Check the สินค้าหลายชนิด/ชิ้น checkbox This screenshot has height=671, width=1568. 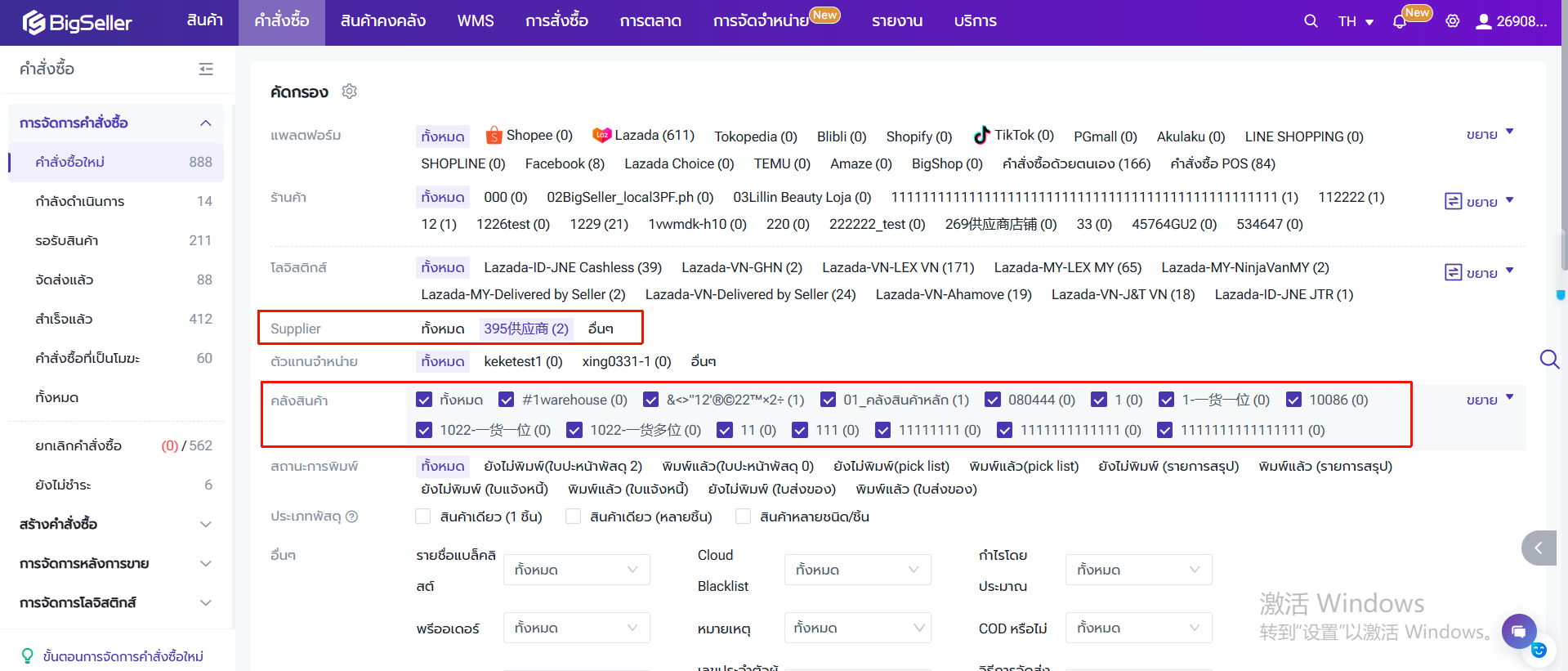tap(744, 517)
